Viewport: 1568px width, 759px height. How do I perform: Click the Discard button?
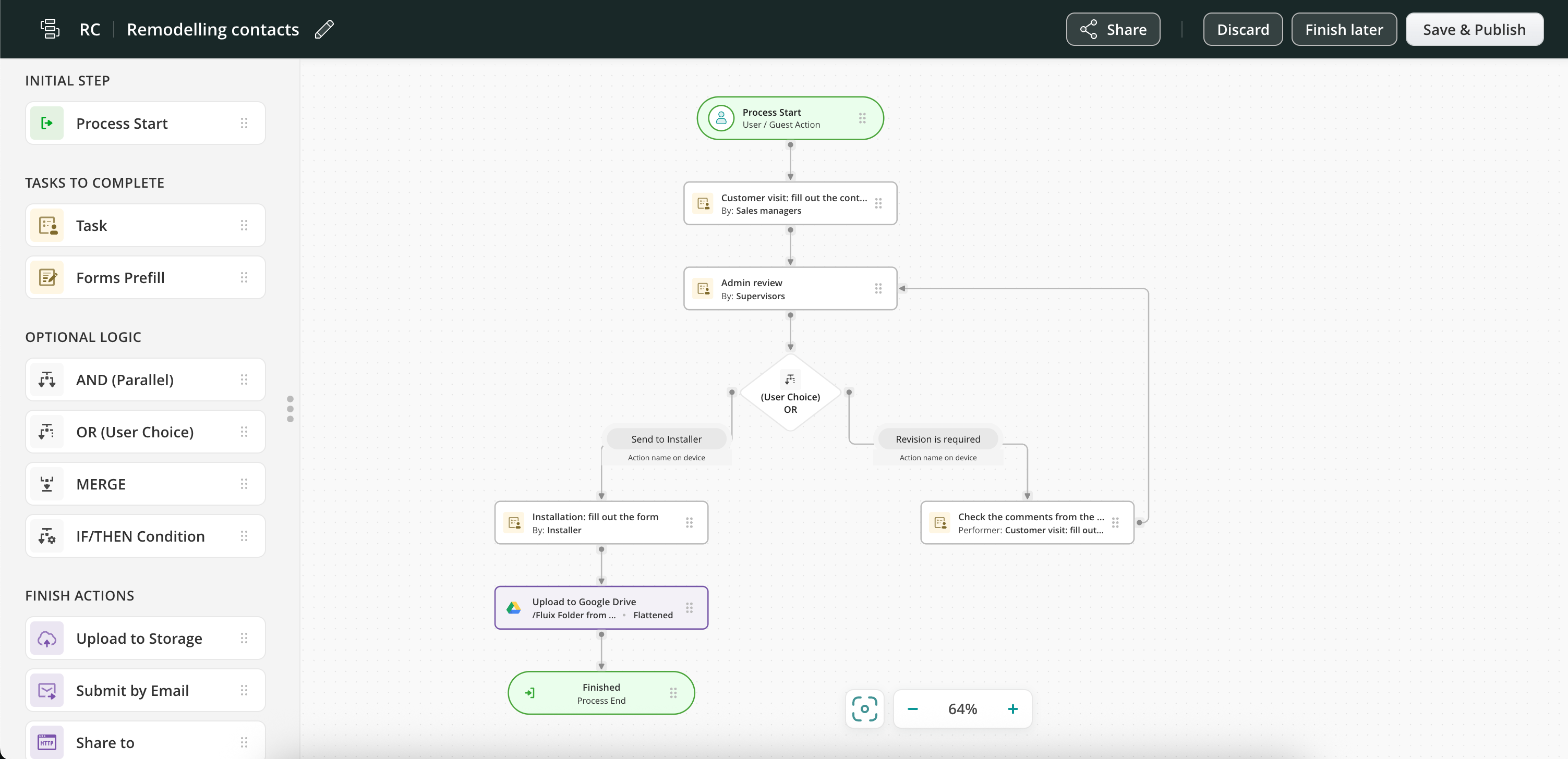pos(1243,29)
